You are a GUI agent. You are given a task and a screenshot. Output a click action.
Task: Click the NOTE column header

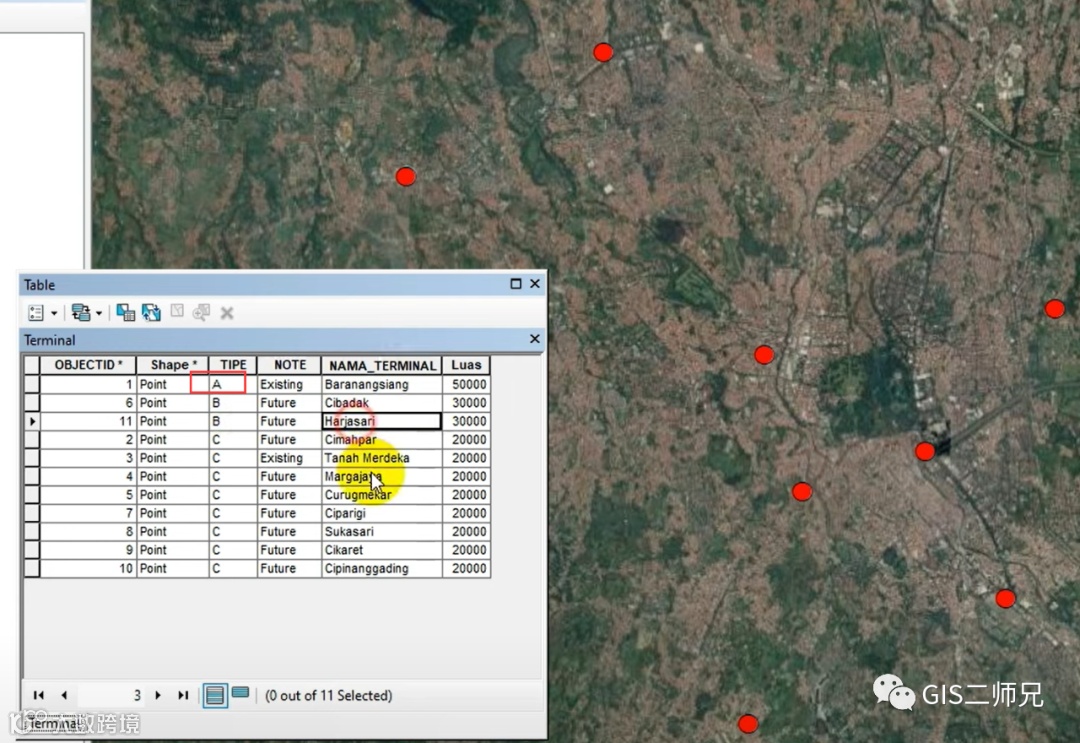[x=289, y=365]
